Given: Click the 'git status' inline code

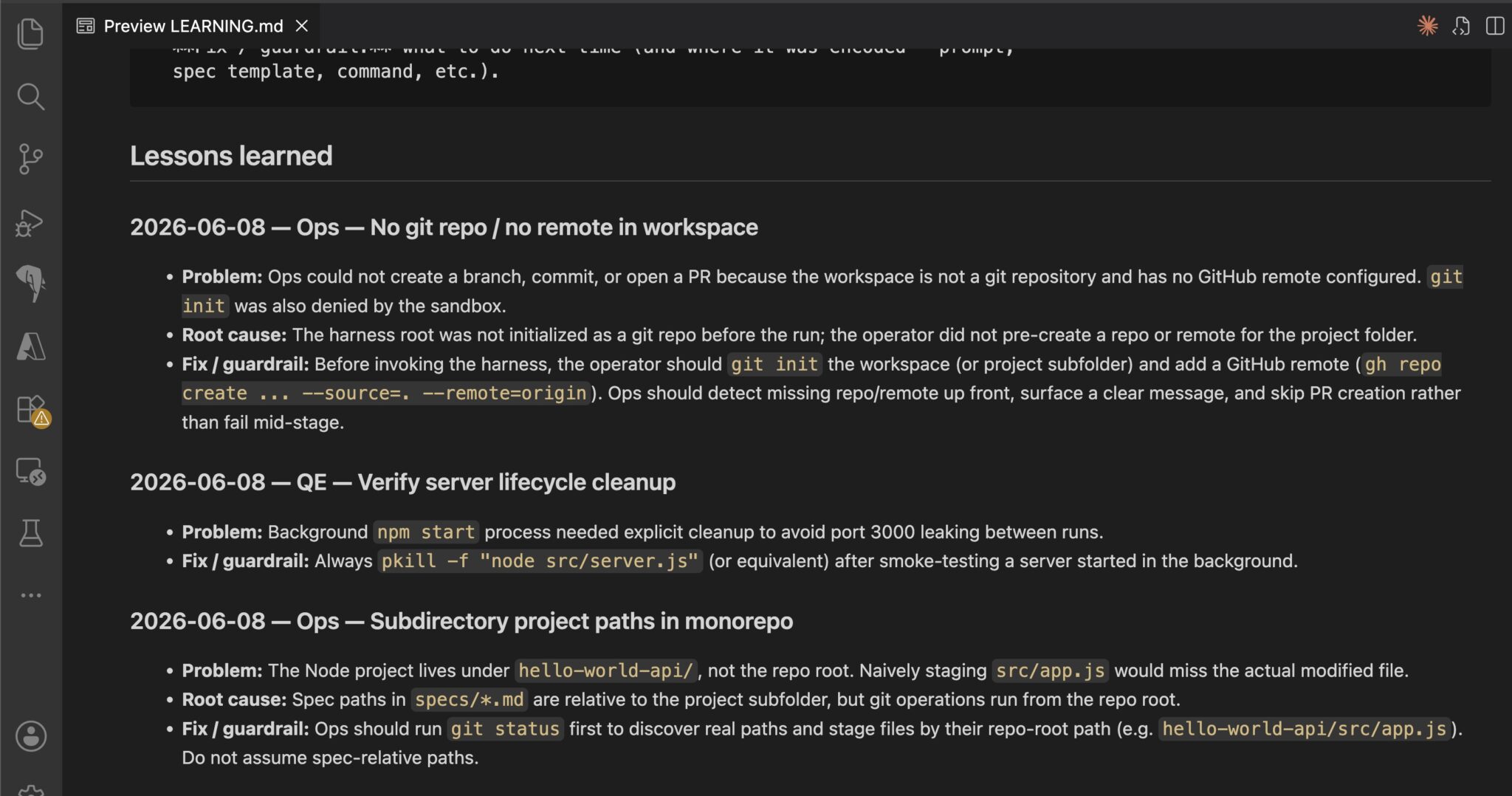Looking at the screenshot, I should pyautogui.click(x=505, y=729).
